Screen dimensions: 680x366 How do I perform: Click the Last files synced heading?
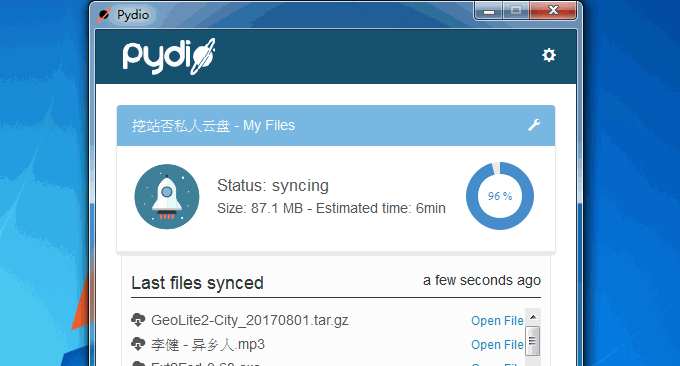coord(197,283)
